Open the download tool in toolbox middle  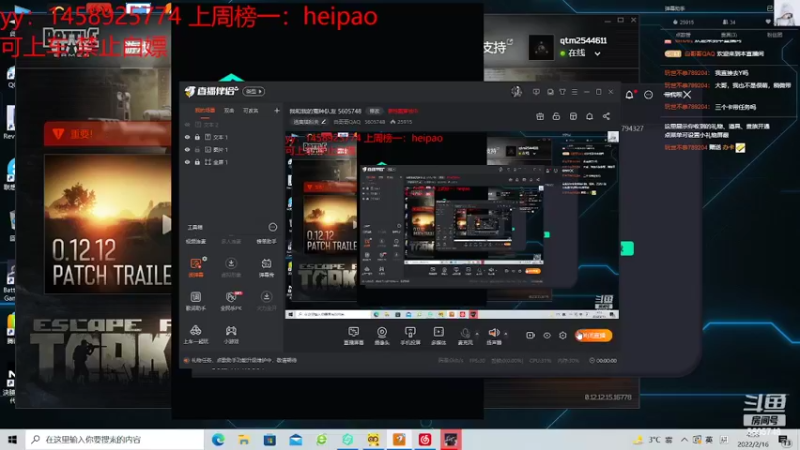231,267
